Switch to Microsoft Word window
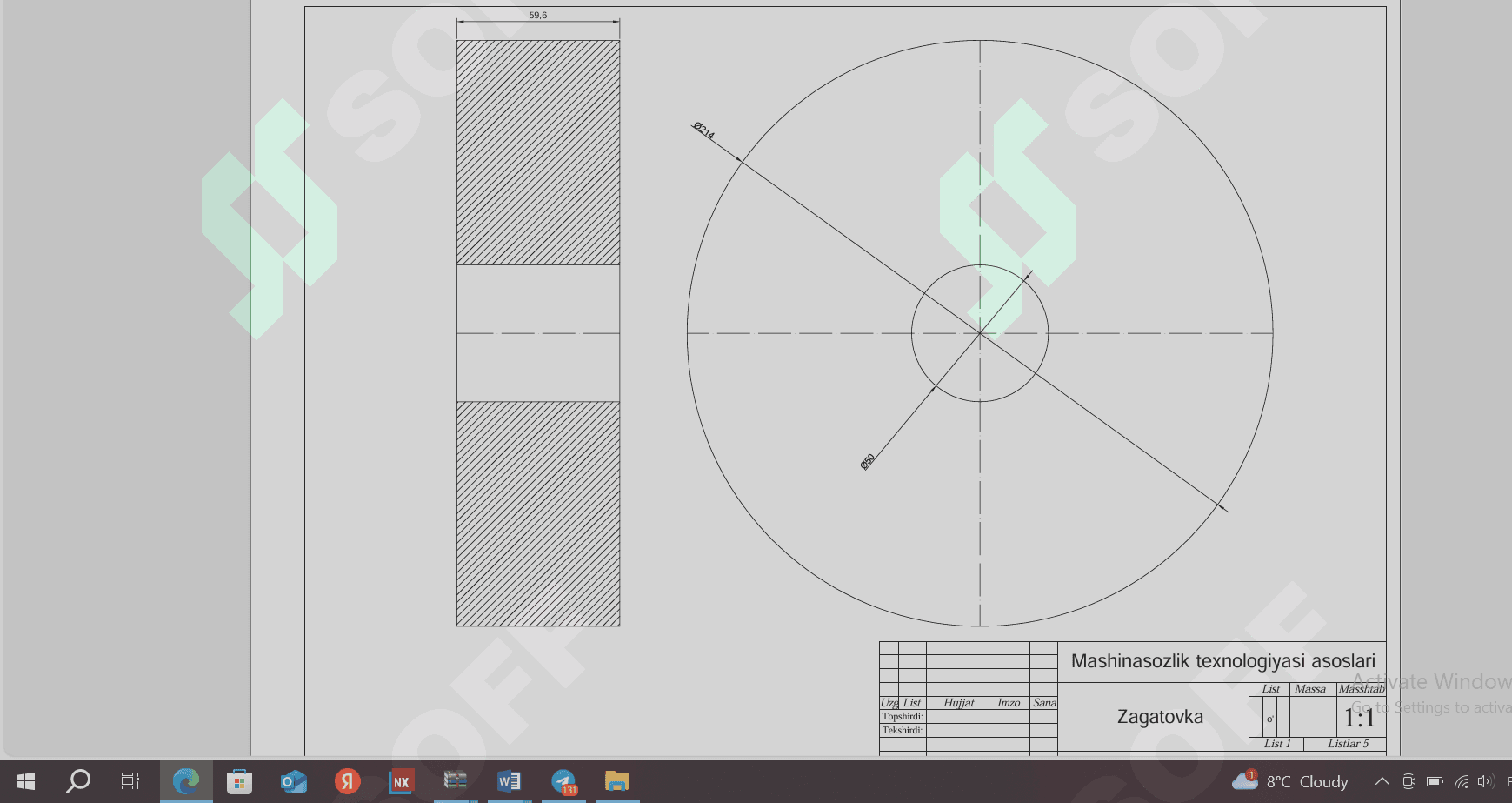This screenshot has width=1512, height=803. (x=509, y=781)
